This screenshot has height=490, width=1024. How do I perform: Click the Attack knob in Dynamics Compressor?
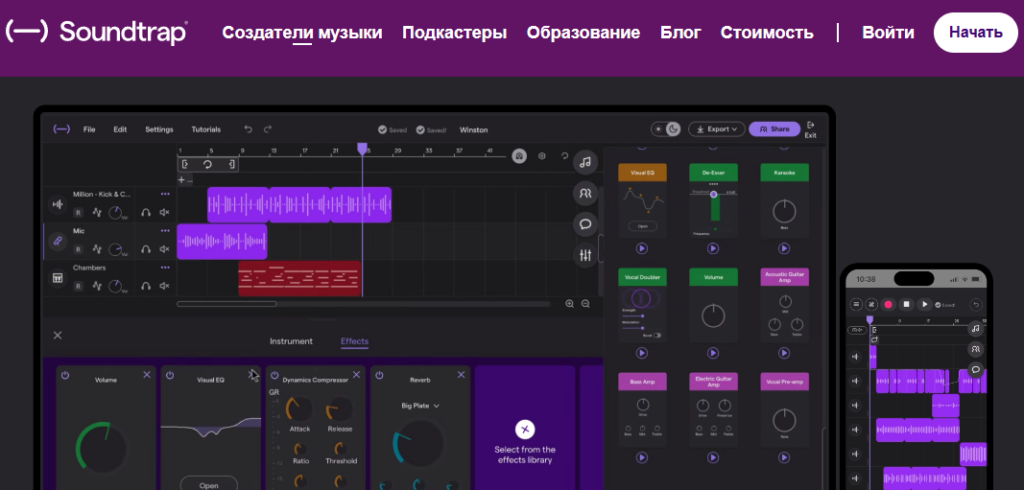click(x=299, y=410)
